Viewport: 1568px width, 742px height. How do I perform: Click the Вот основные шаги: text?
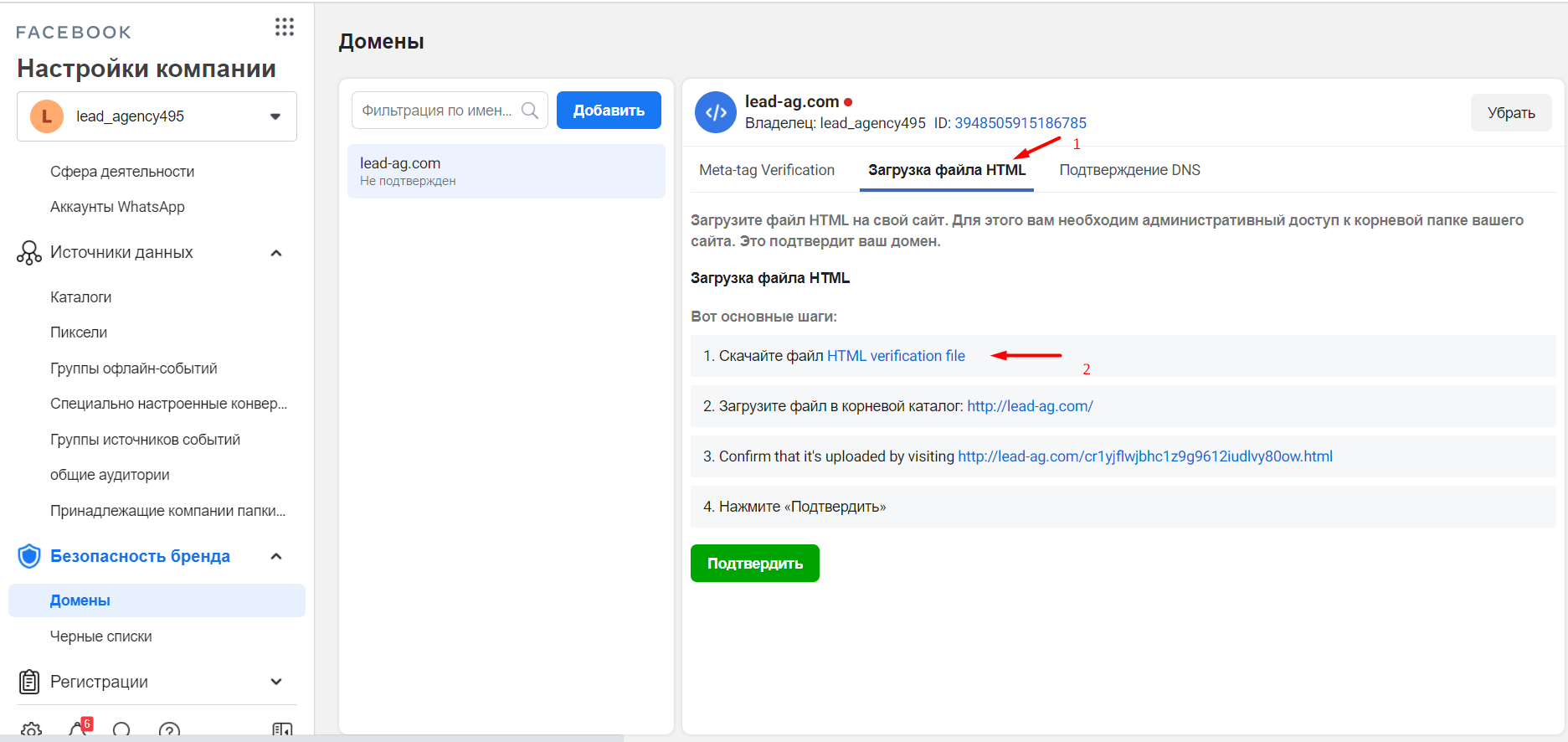tap(763, 317)
